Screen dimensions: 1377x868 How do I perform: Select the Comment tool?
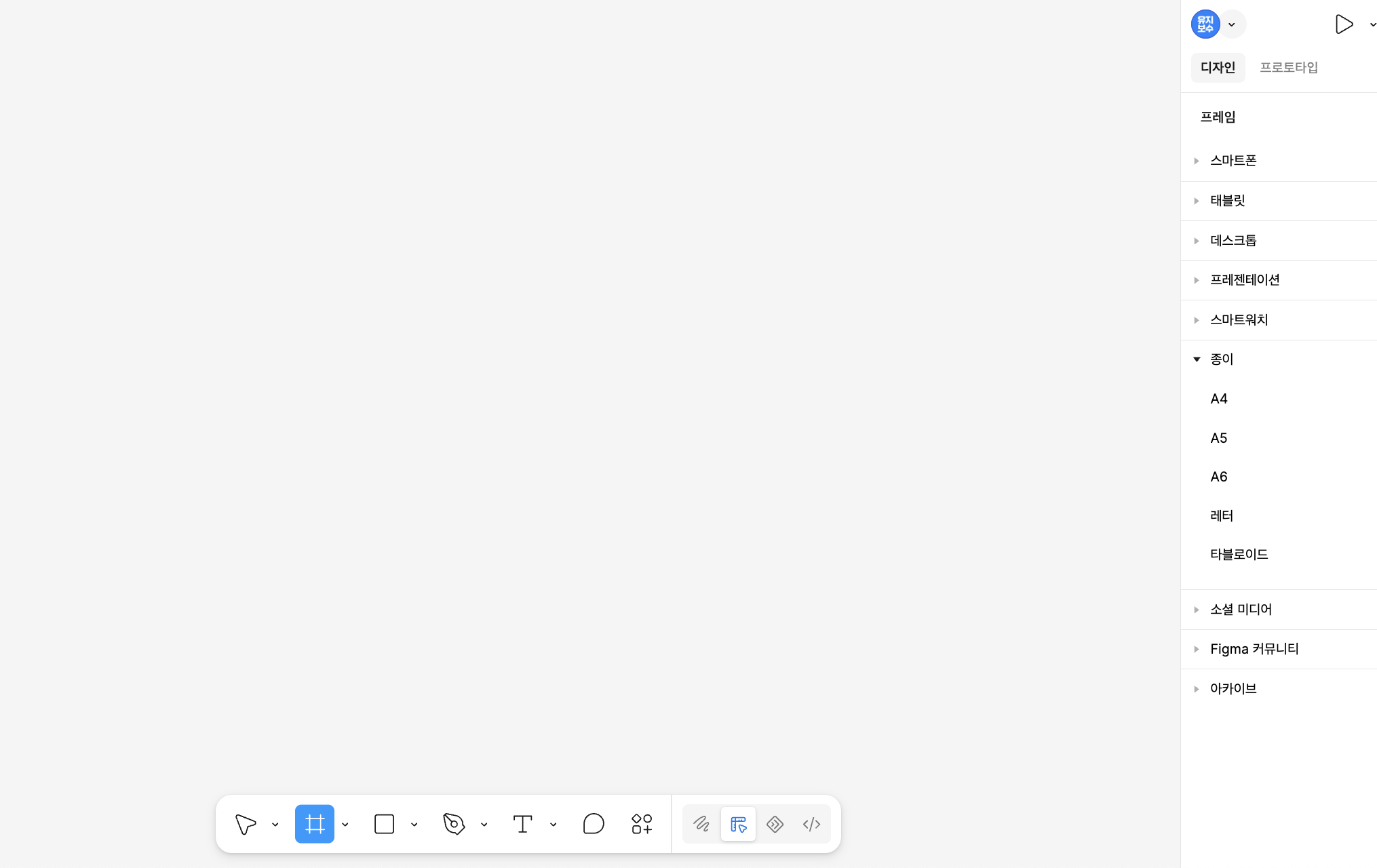pyautogui.click(x=593, y=824)
